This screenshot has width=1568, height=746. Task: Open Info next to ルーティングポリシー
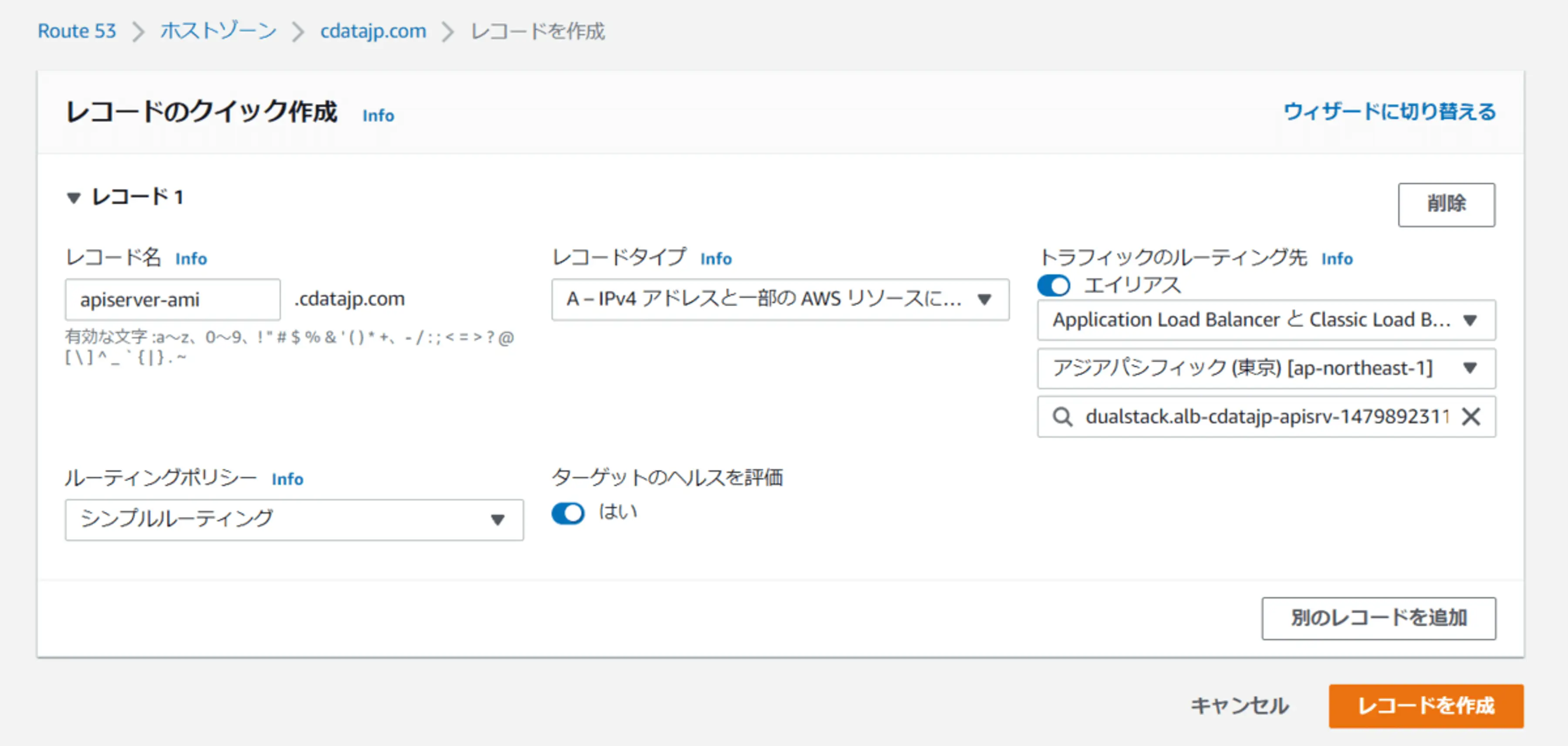(x=287, y=479)
